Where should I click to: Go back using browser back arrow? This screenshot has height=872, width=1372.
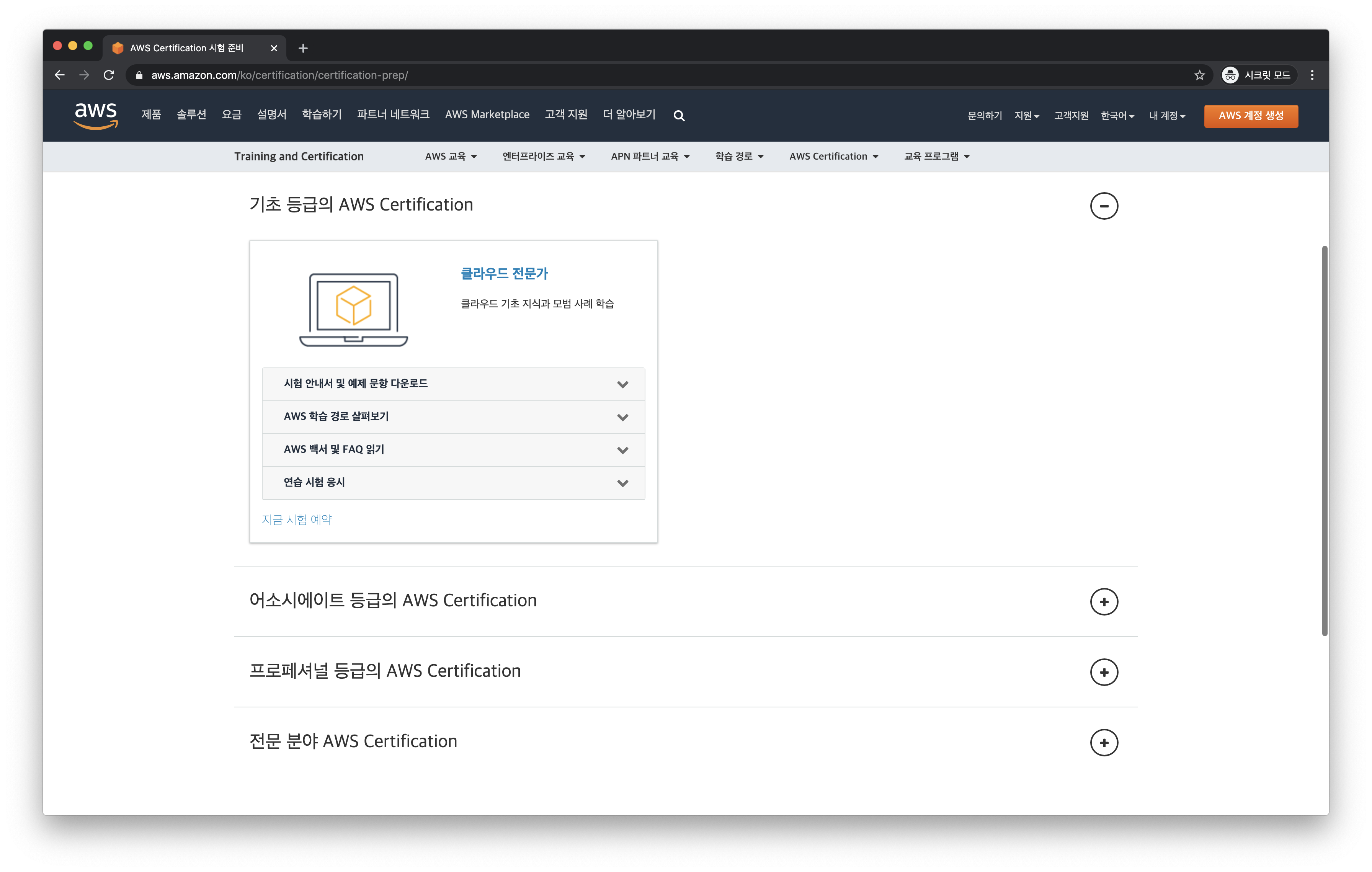(59, 75)
